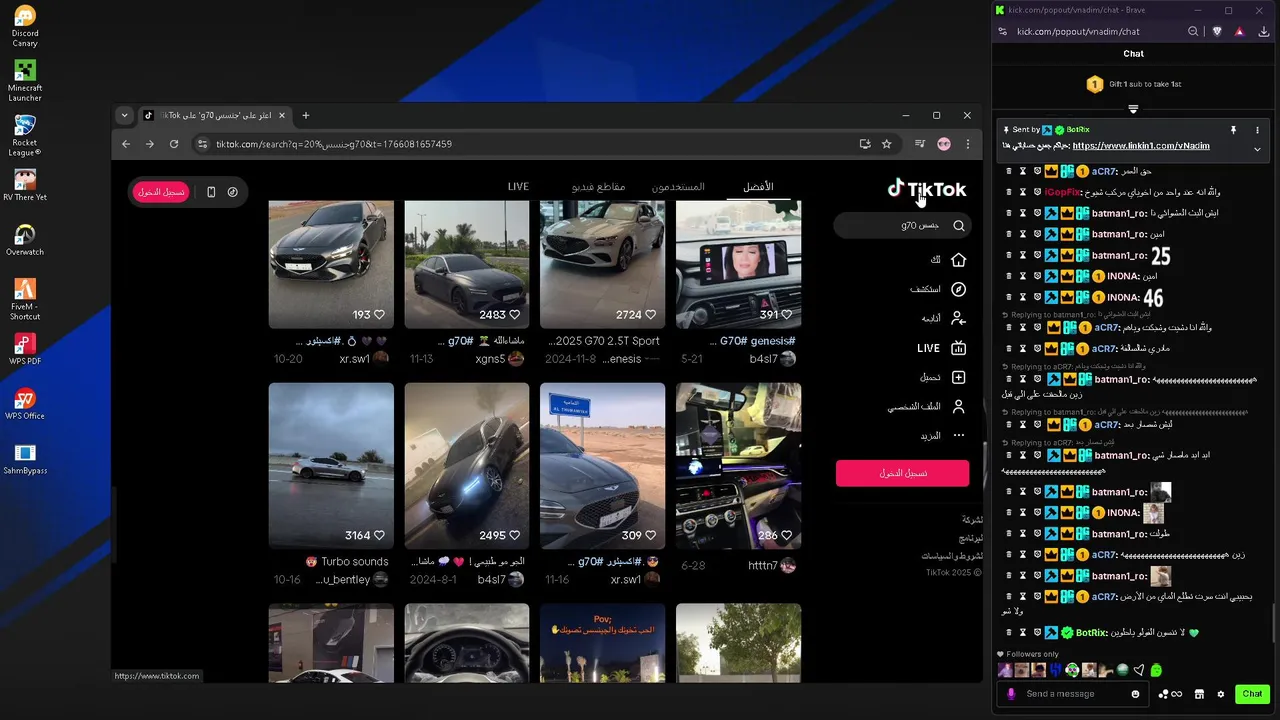Open the More ellipsis in TikTok sidebar

[x=958, y=436]
